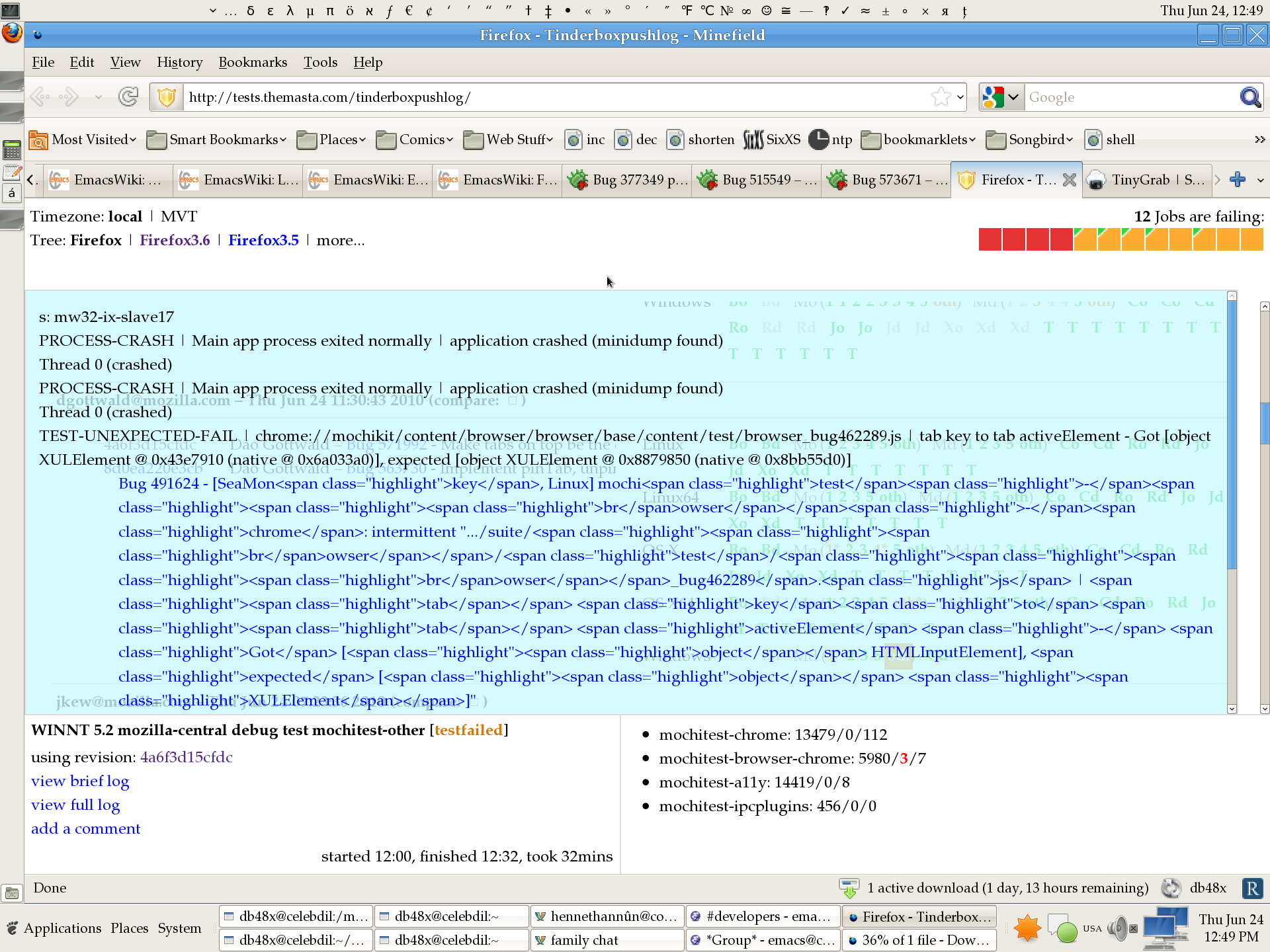The width and height of the screenshot is (1270, 952).
Task: Open the list all tabs dropdown
Action: pos(1260,179)
